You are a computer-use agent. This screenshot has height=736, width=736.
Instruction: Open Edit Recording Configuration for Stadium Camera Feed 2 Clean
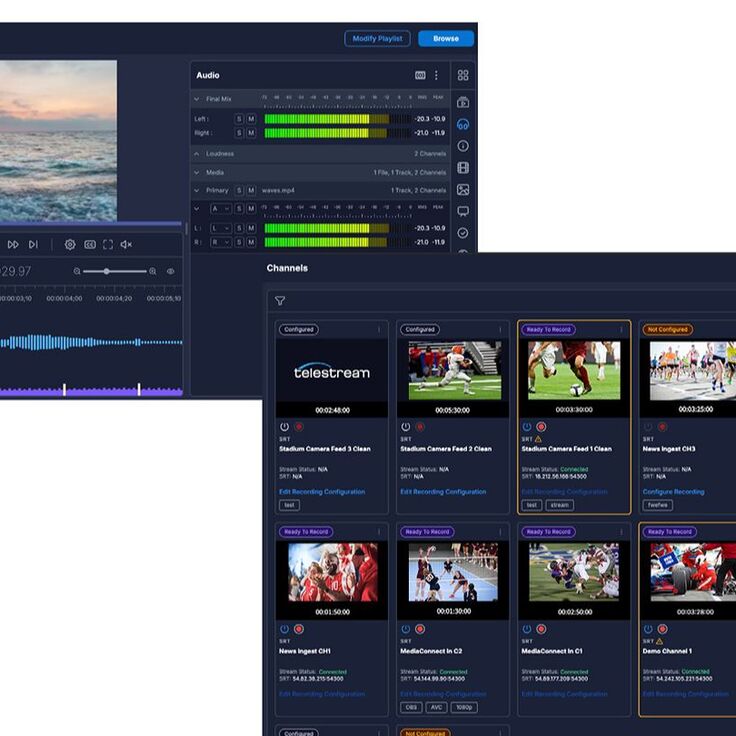pos(443,492)
